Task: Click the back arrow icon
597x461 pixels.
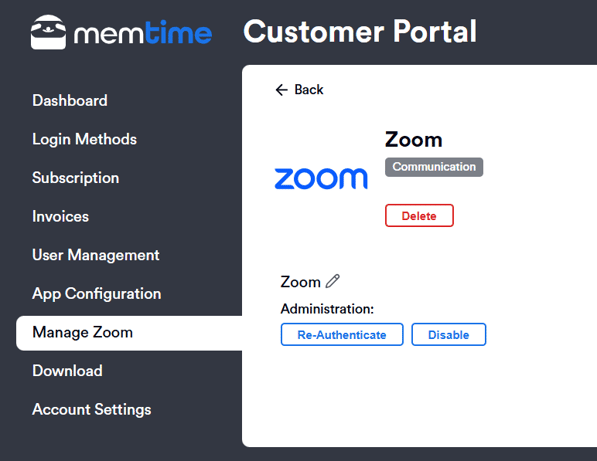Action: pyautogui.click(x=281, y=90)
